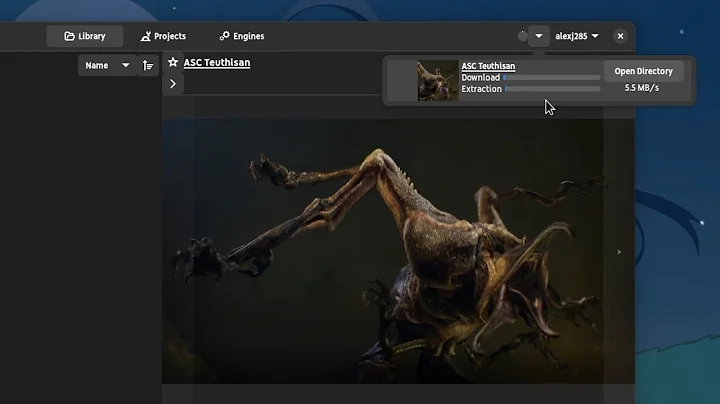Screen dimensions: 720x404
Task: Toggle the sort order icon
Action: coord(148,66)
